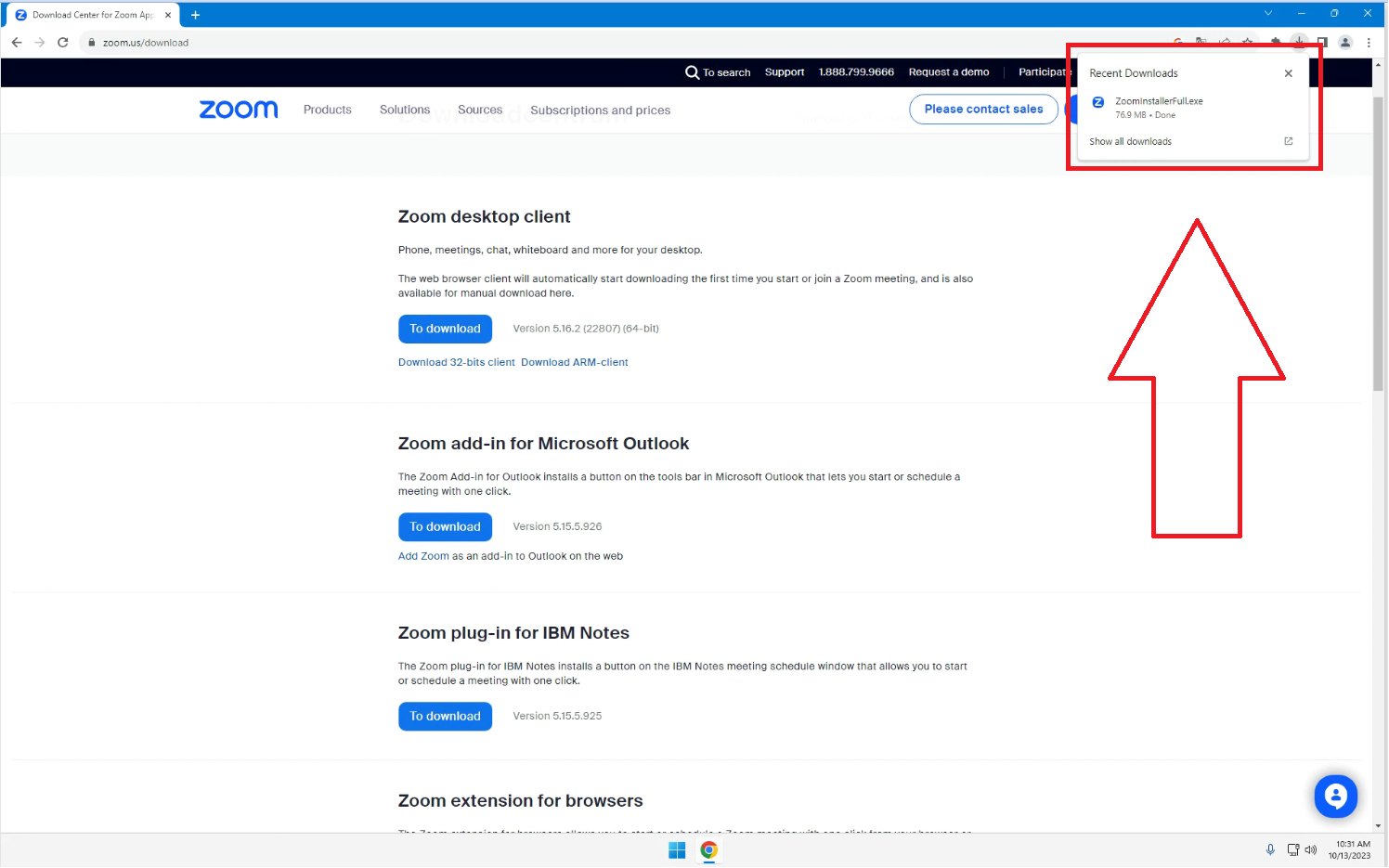Image resolution: width=1389 pixels, height=868 pixels.
Task: Click the Zoom extension for browsers heading
Action: click(x=520, y=800)
